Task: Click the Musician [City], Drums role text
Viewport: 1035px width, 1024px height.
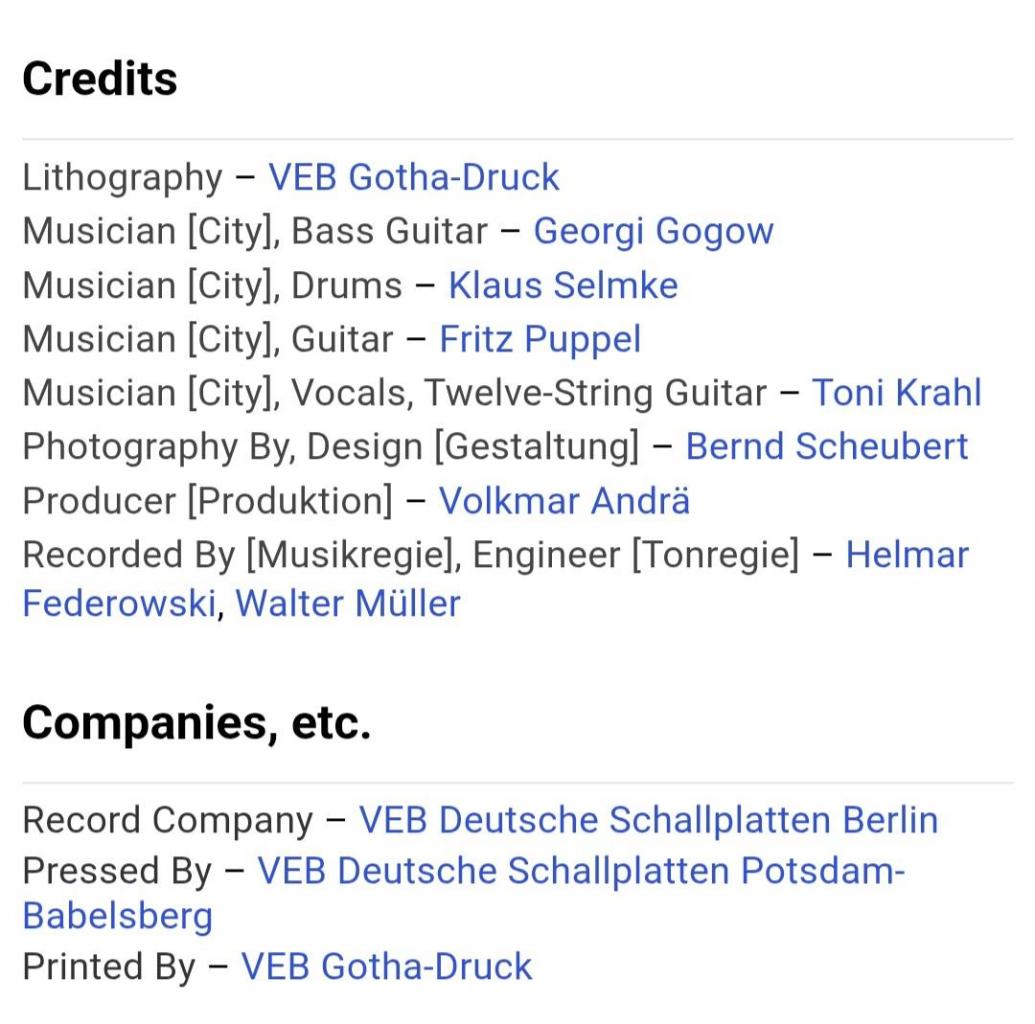Action: tap(211, 286)
